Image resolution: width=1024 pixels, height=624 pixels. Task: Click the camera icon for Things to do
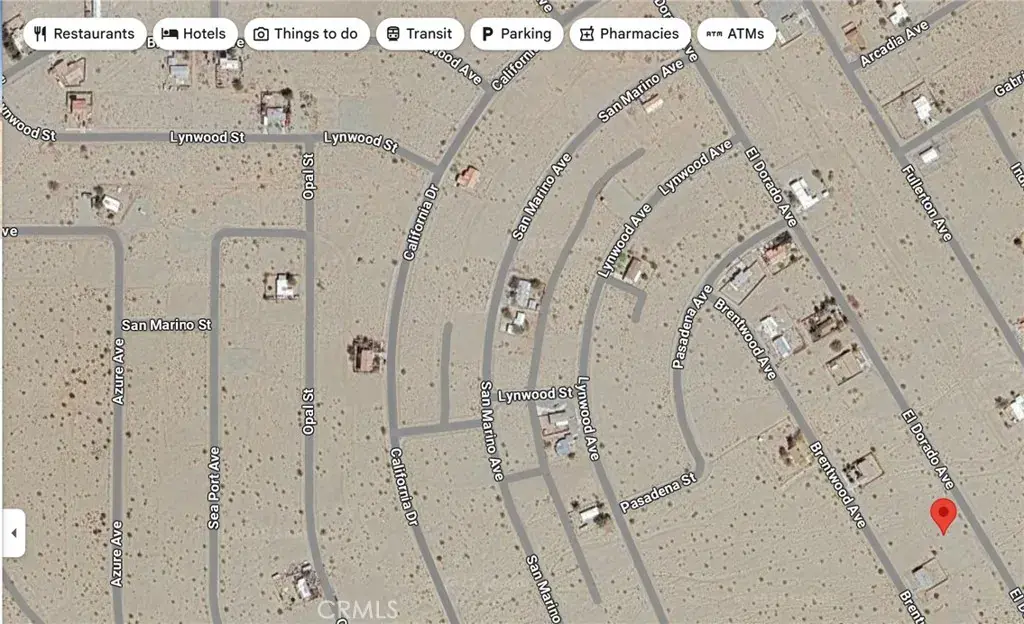(x=261, y=34)
